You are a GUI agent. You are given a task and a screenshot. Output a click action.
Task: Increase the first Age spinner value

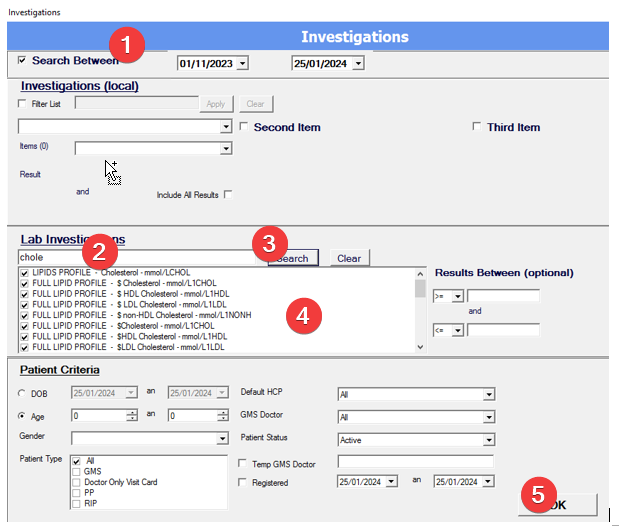pyautogui.click(x=131, y=412)
